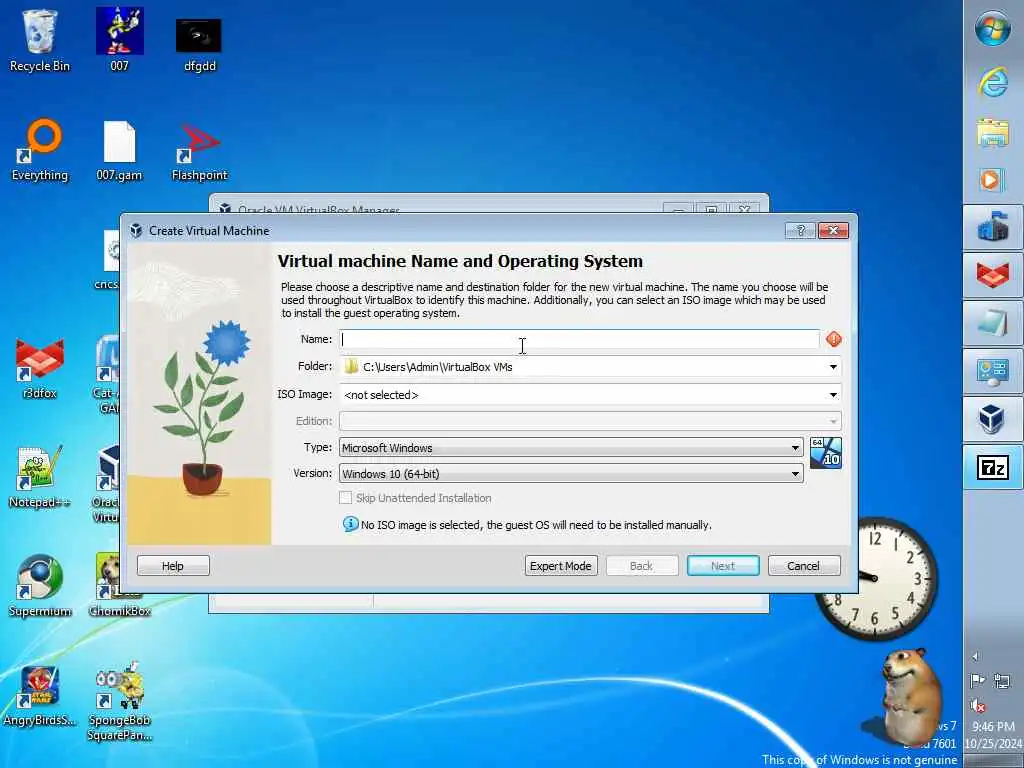Viewport: 1024px width, 768px height.
Task: Click the disabled Edition dropdown
Action: [590, 421]
